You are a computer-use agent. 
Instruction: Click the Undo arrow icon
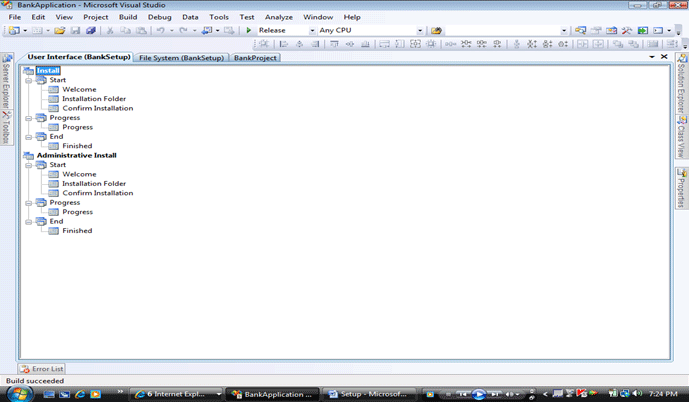(x=161, y=30)
